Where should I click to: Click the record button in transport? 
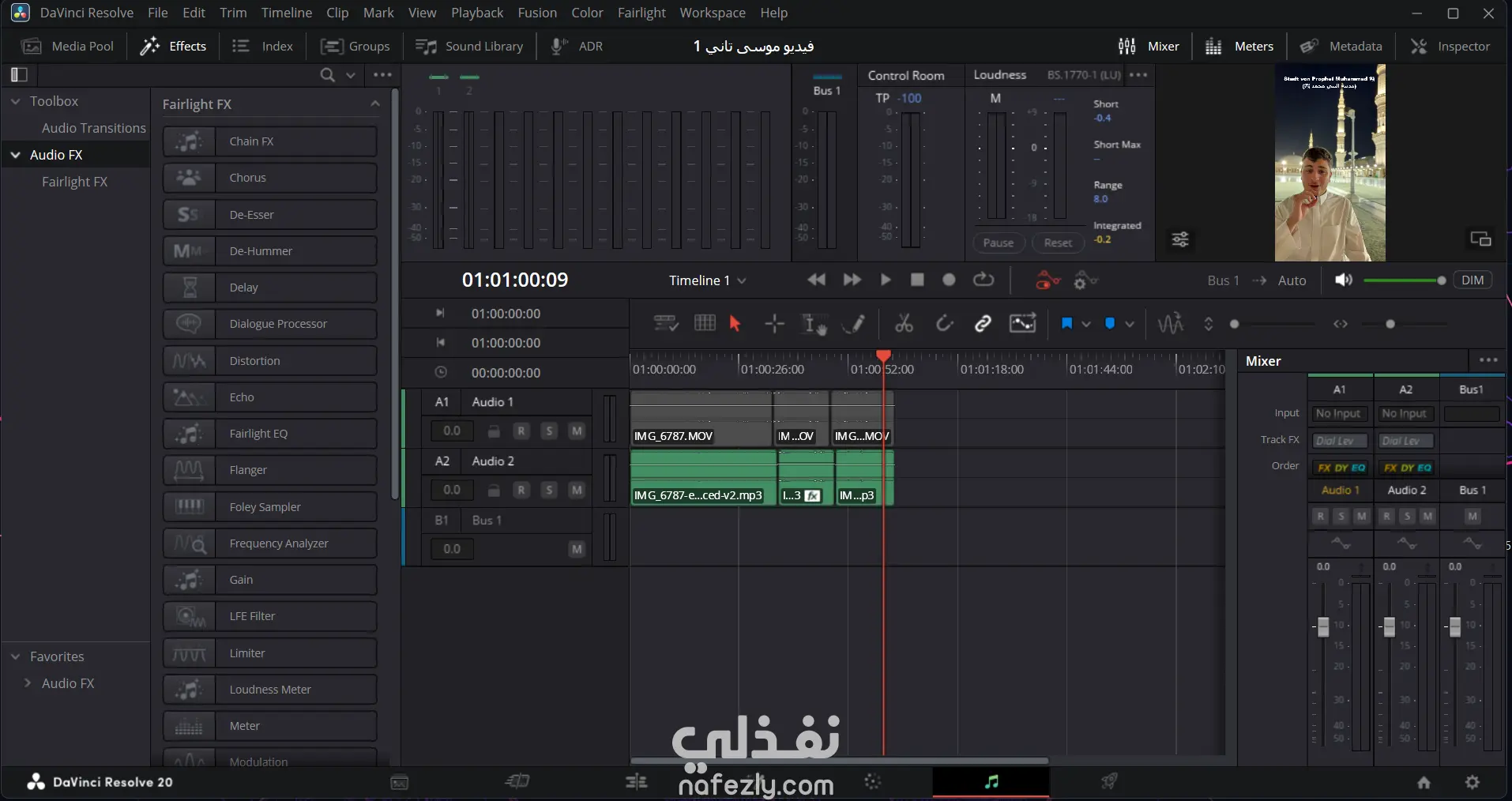click(949, 280)
